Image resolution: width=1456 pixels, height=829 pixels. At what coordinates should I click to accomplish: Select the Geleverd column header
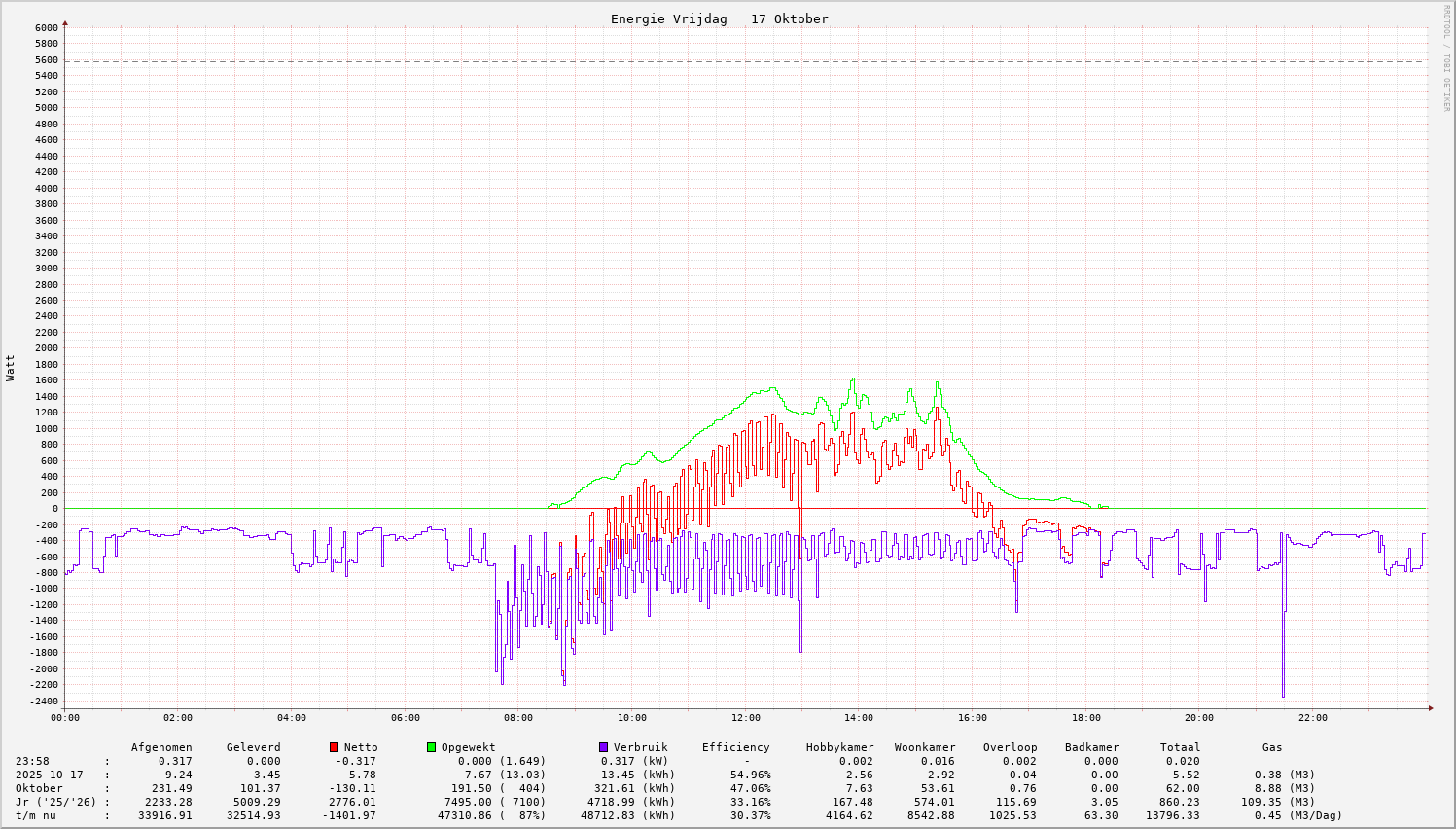(253, 747)
